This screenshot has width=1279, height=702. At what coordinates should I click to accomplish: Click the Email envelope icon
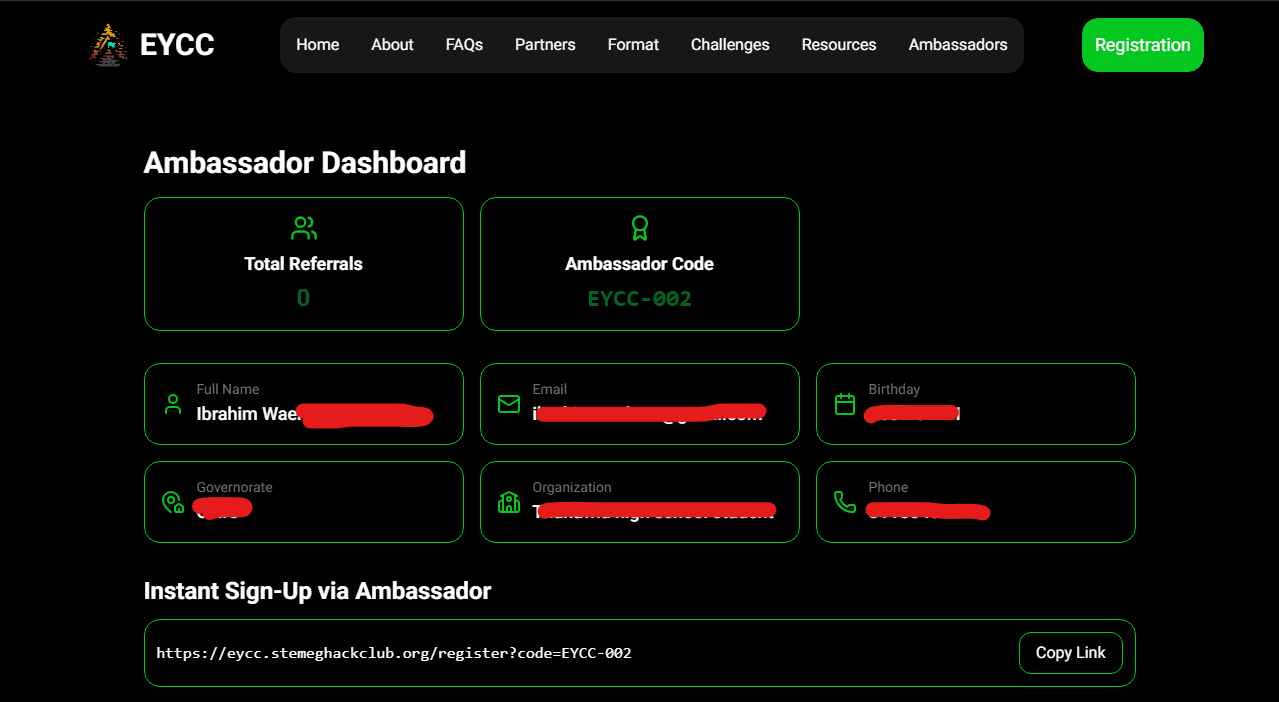[x=509, y=404]
